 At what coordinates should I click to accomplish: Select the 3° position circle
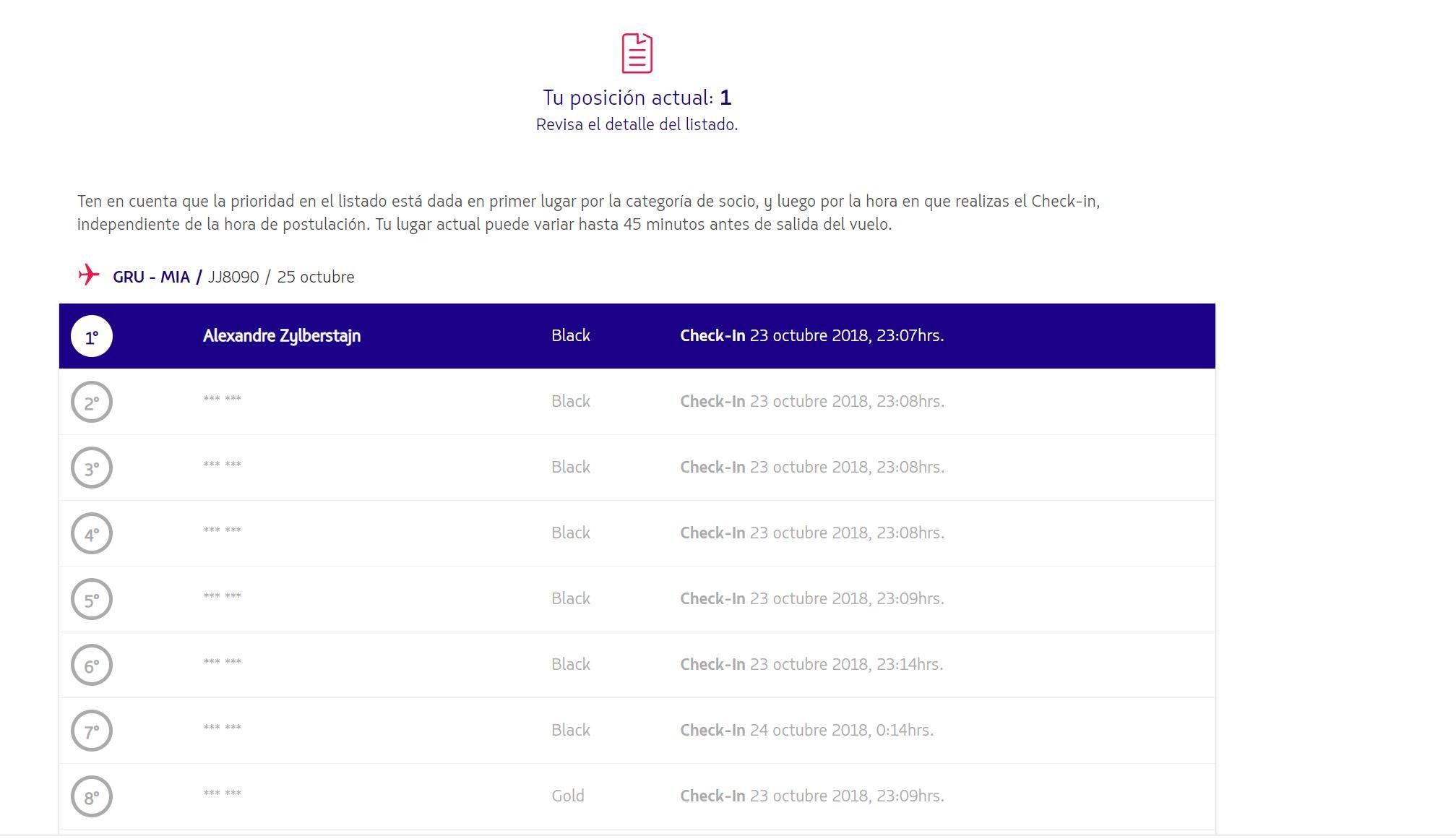[92, 468]
